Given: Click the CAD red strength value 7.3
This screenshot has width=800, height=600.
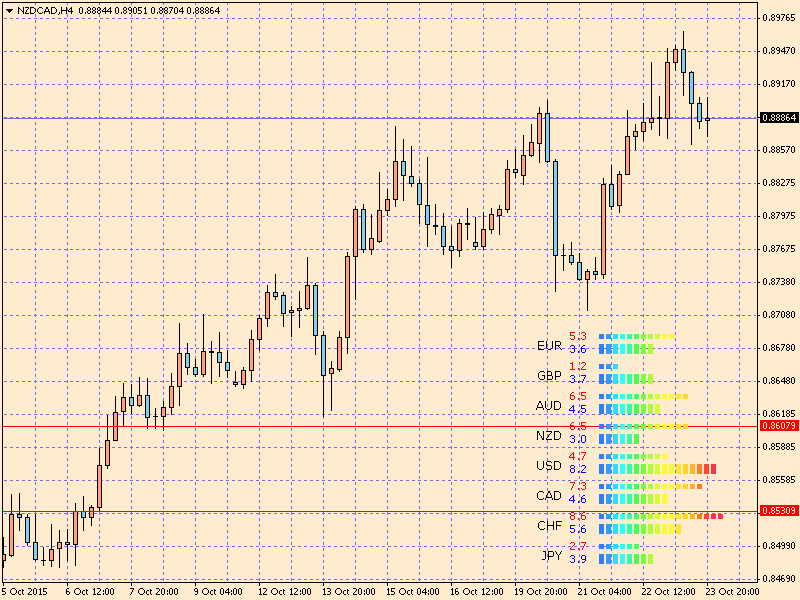Looking at the screenshot, I should coord(578,486).
